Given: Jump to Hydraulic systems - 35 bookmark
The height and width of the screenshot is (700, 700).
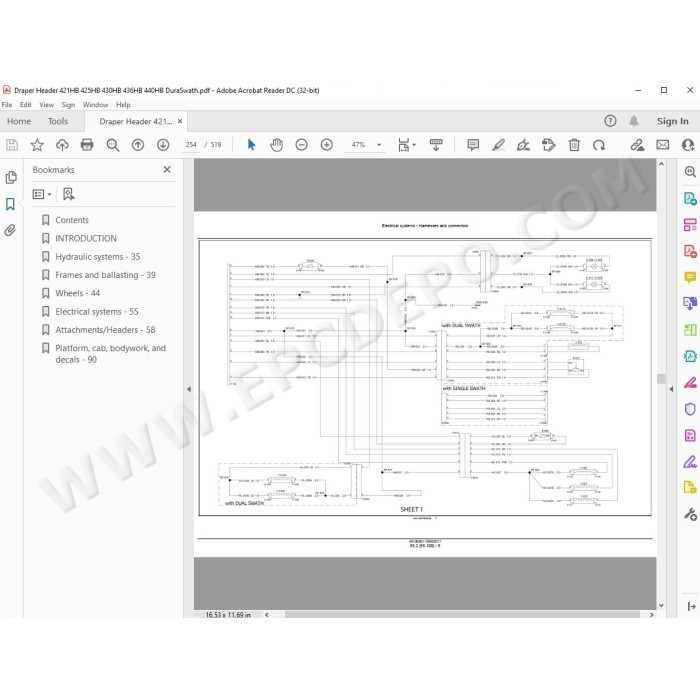Looking at the screenshot, I should pos(98,257).
